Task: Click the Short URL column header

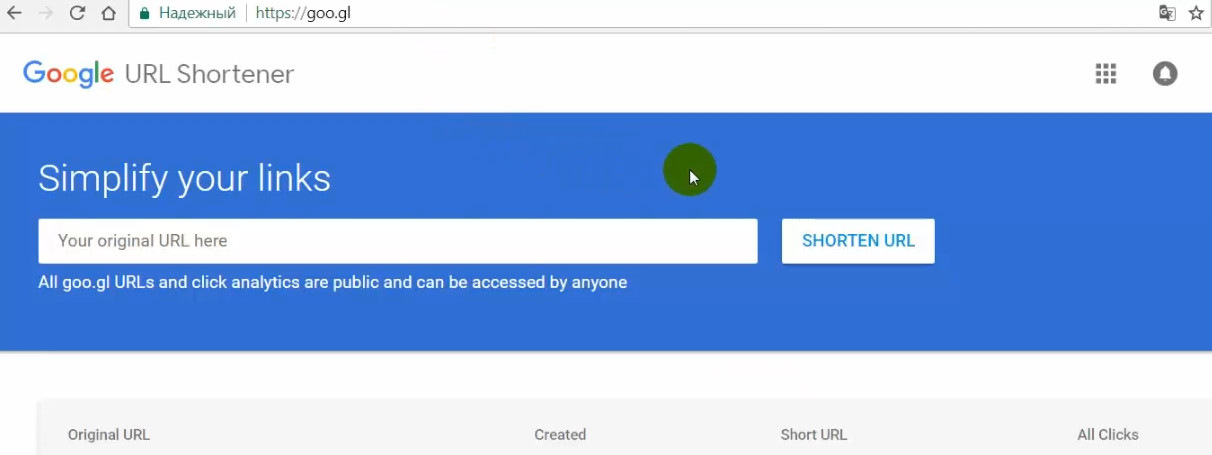Action: (814, 435)
